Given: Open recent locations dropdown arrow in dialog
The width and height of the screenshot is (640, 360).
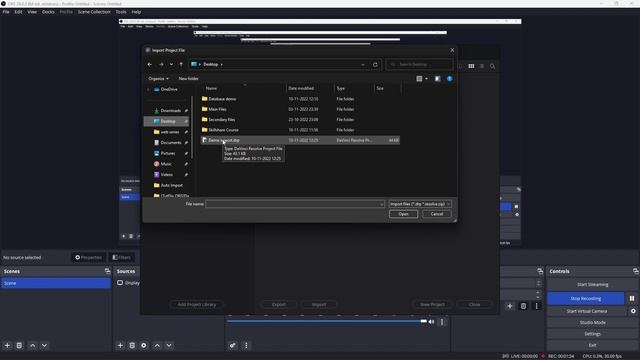Looking at the screenshot, I should [171, 64].
